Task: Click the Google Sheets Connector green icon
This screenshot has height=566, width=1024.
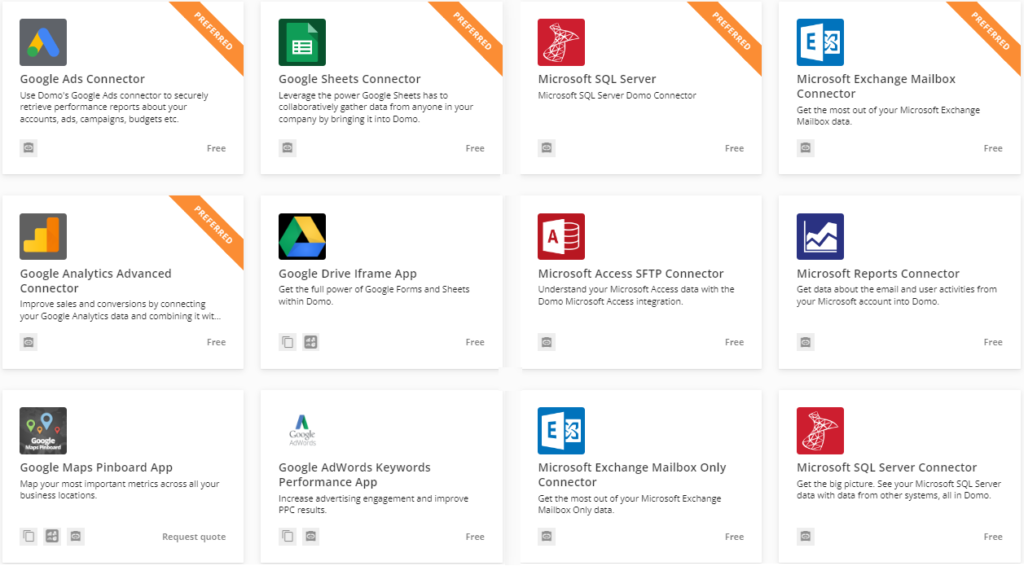Action: (x=302, y=42)
